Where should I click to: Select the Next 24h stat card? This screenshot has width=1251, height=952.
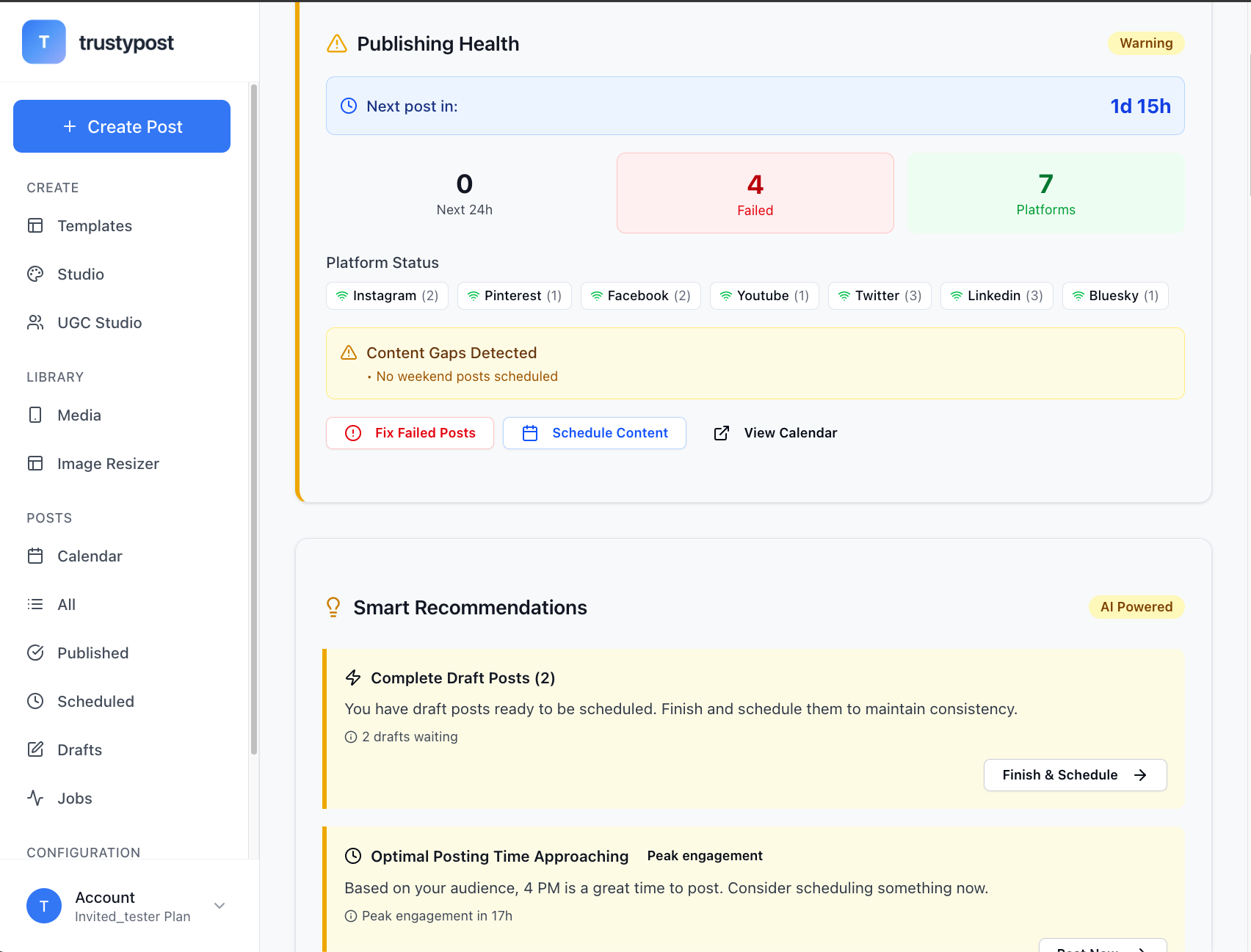point(465,193)
